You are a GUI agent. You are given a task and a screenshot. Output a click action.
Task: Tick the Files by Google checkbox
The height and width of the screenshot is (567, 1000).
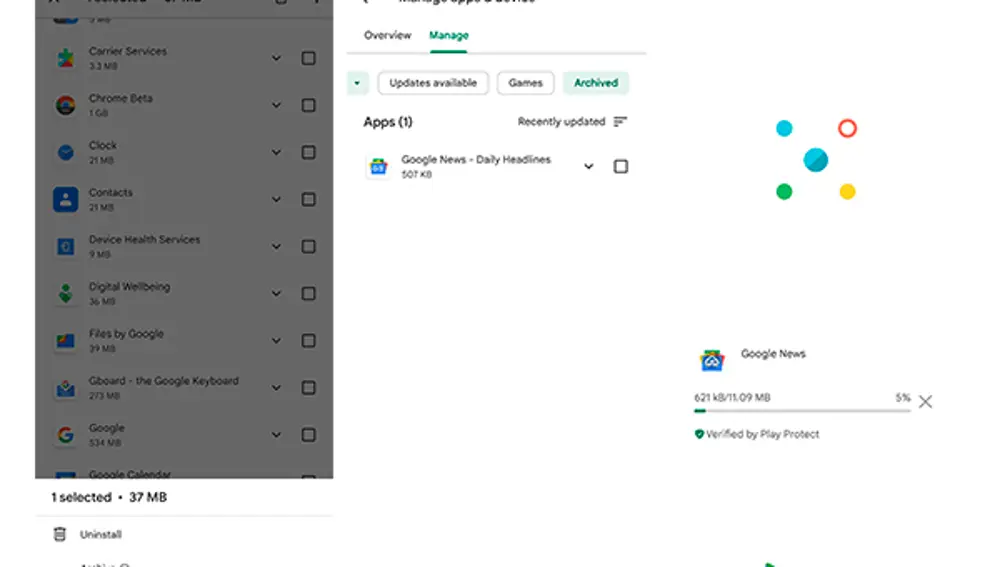pos(308,341)
